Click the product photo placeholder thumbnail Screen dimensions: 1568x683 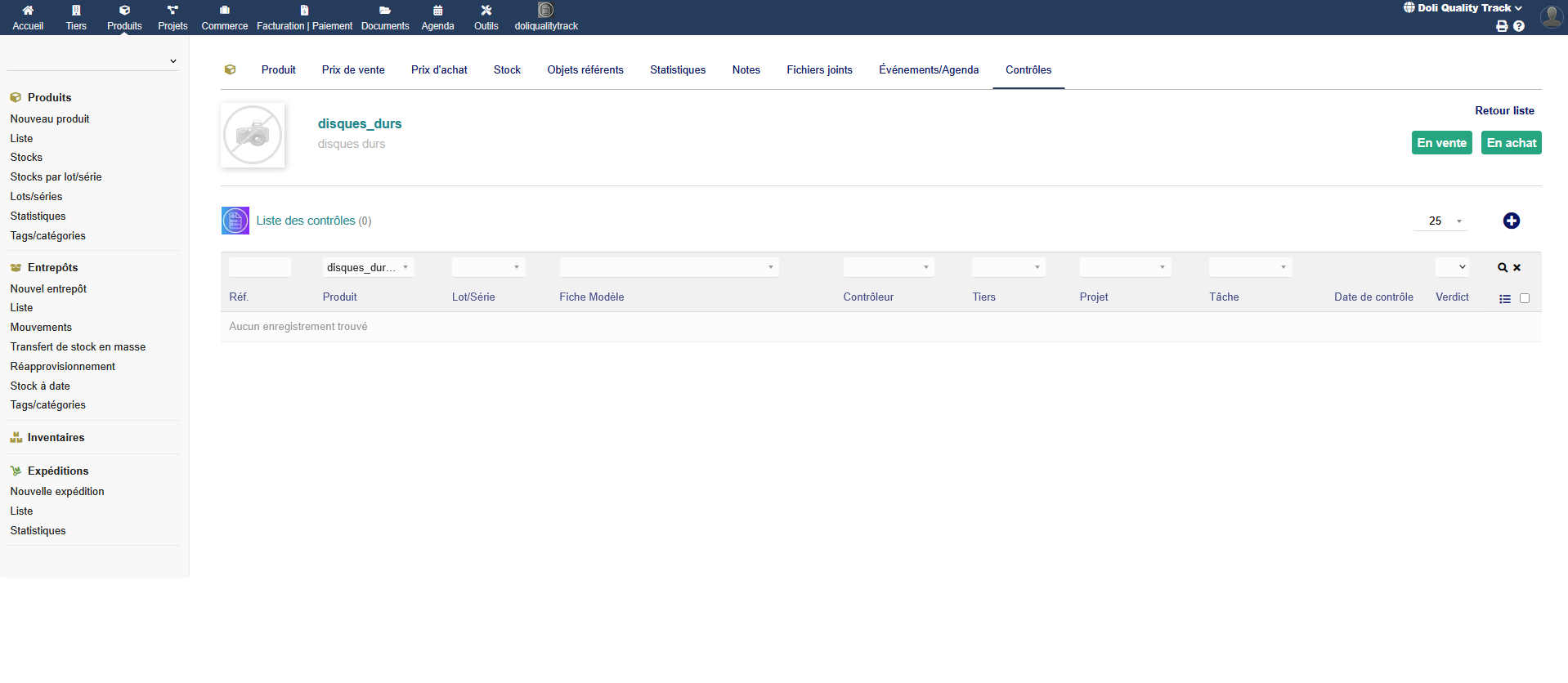tap(253, 136)
